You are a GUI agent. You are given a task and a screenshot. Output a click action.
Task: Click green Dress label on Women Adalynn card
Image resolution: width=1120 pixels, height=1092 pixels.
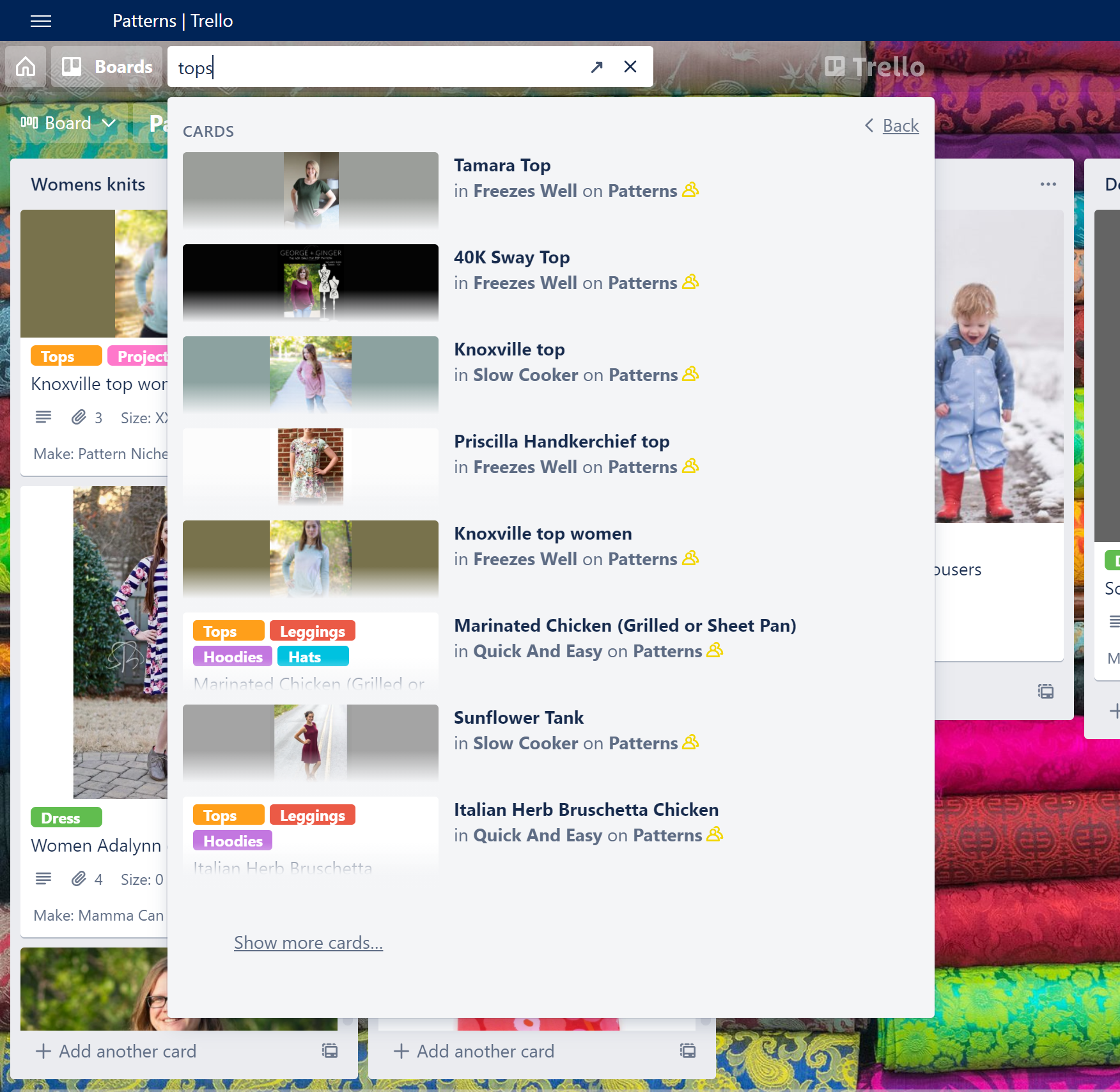point(66,818)
